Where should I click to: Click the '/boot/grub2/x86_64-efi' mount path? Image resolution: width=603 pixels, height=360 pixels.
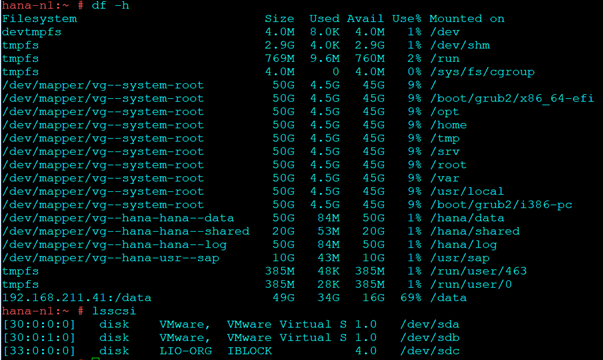(512, 98)
